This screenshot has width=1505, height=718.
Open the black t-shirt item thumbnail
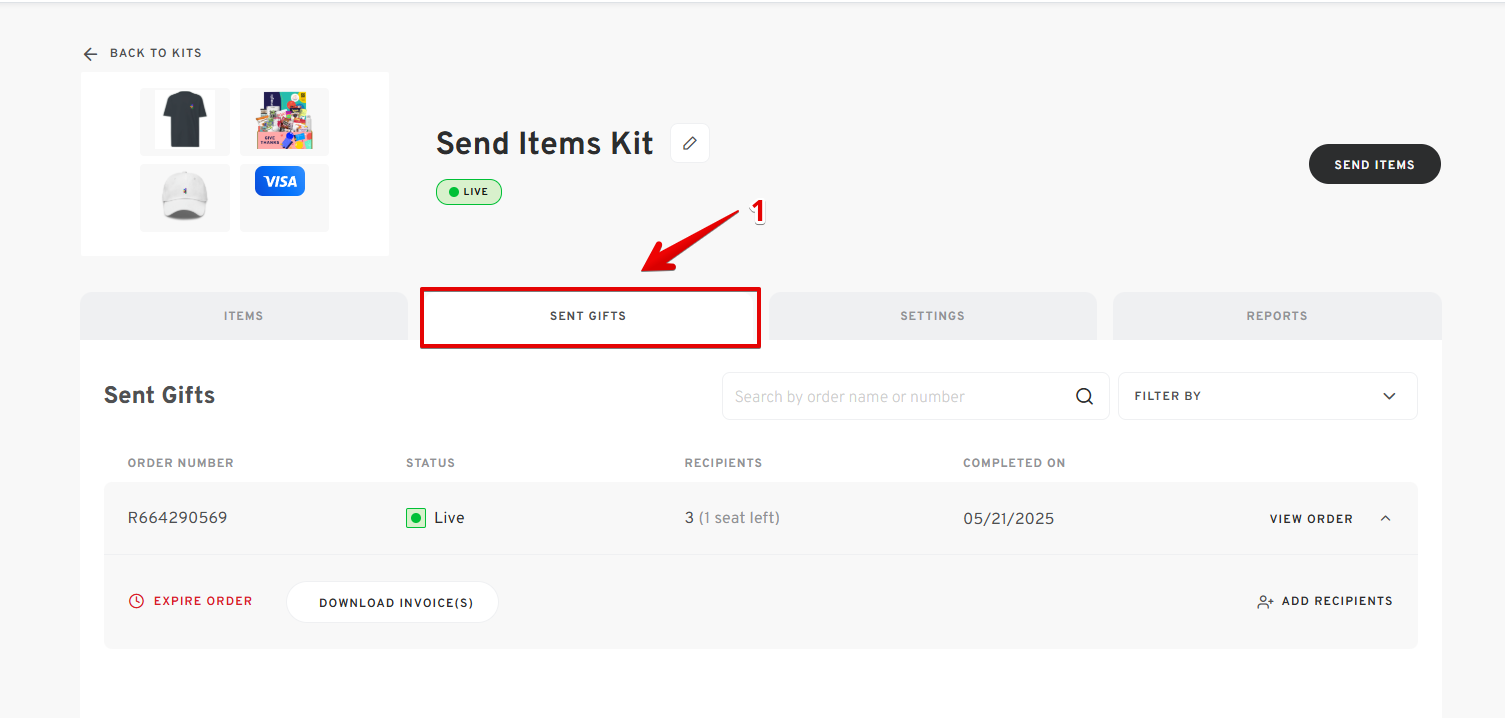click(185, 121)
